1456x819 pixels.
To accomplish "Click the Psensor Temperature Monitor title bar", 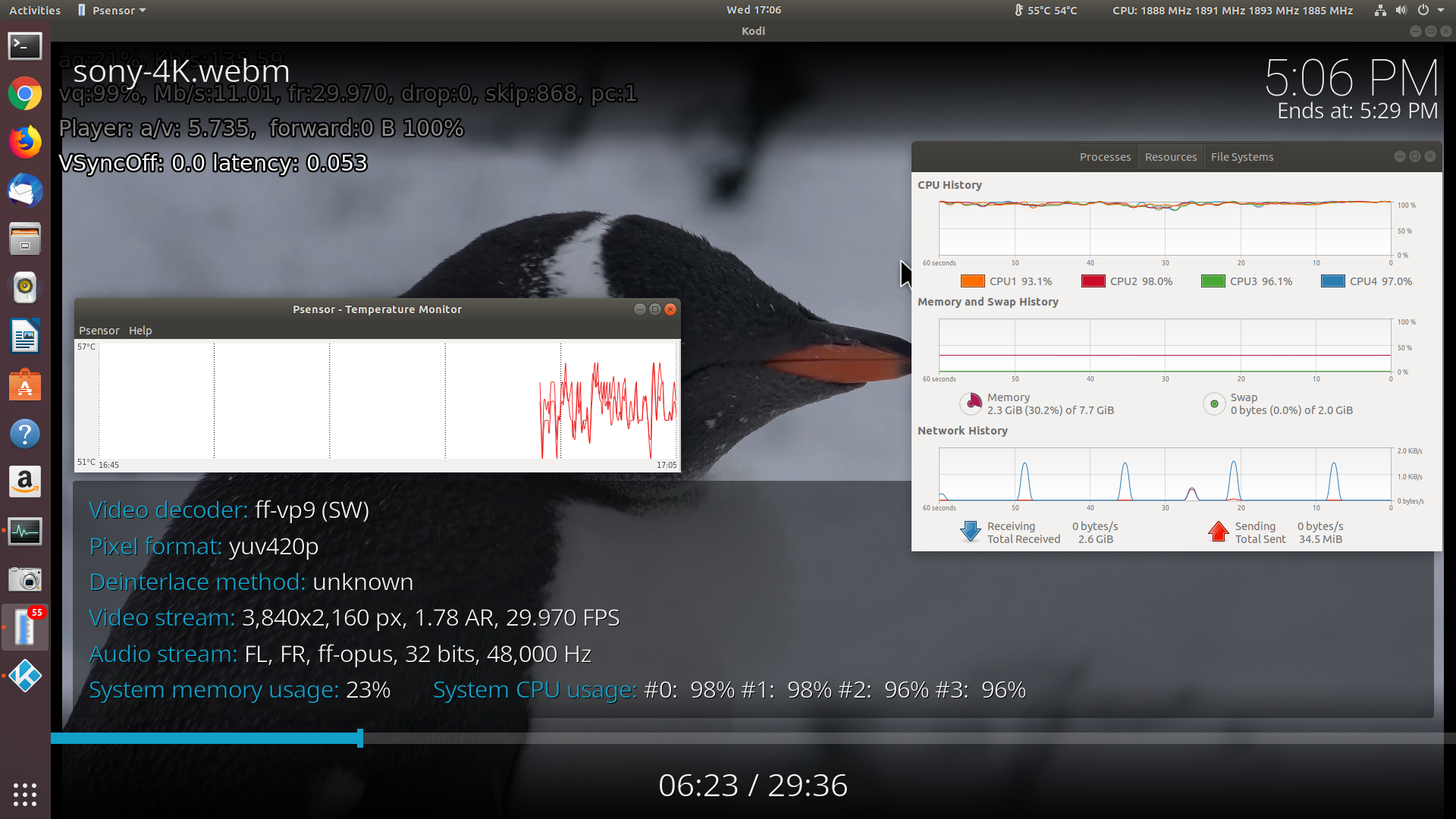I will [377, 309].
